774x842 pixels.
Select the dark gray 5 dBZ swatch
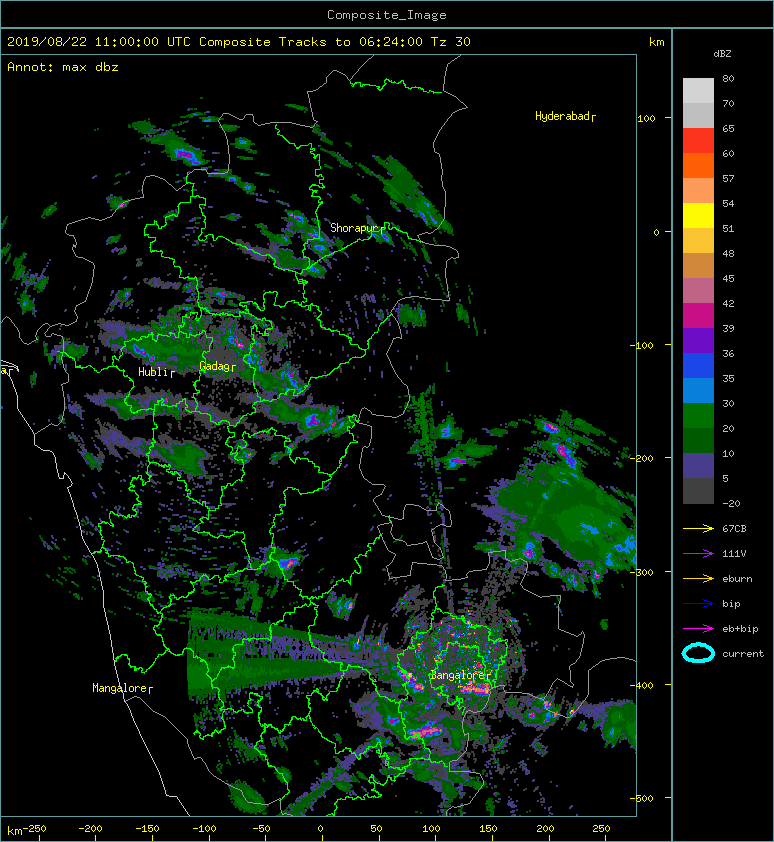tap(698, 491)
